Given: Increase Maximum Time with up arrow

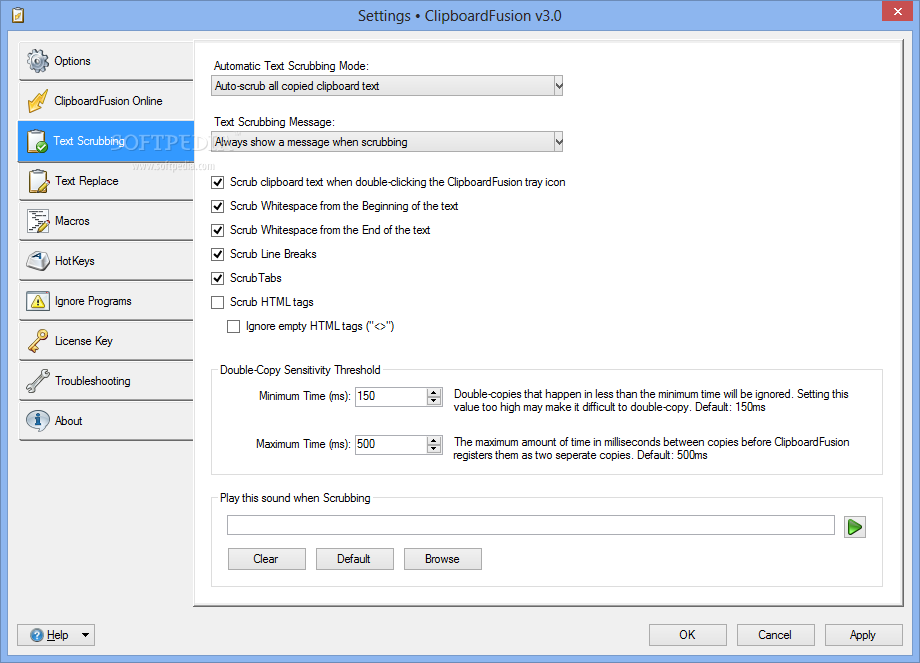Looking at the screenshot, I should 434,440.
